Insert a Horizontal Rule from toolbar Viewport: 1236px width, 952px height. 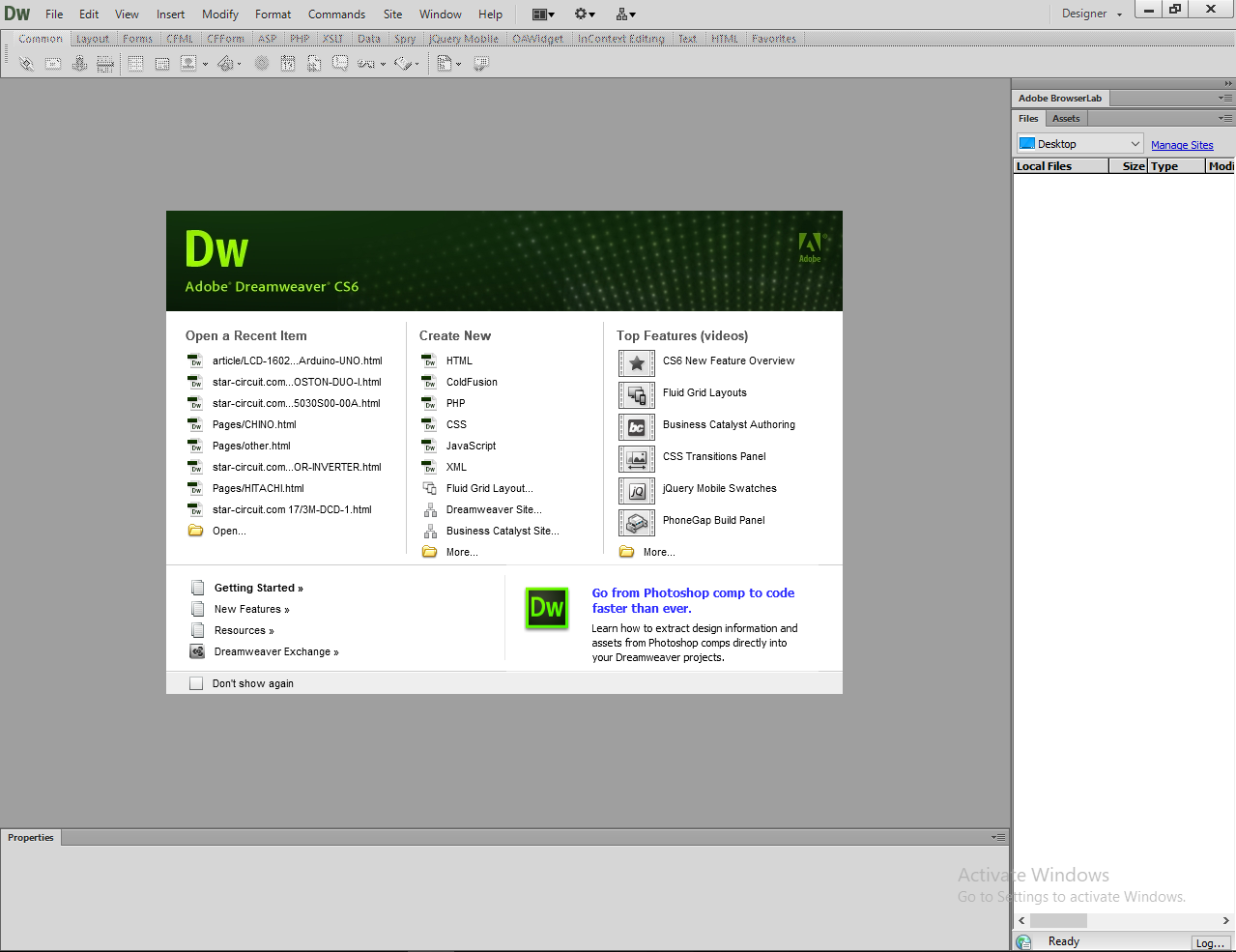[x=105, y=64]
